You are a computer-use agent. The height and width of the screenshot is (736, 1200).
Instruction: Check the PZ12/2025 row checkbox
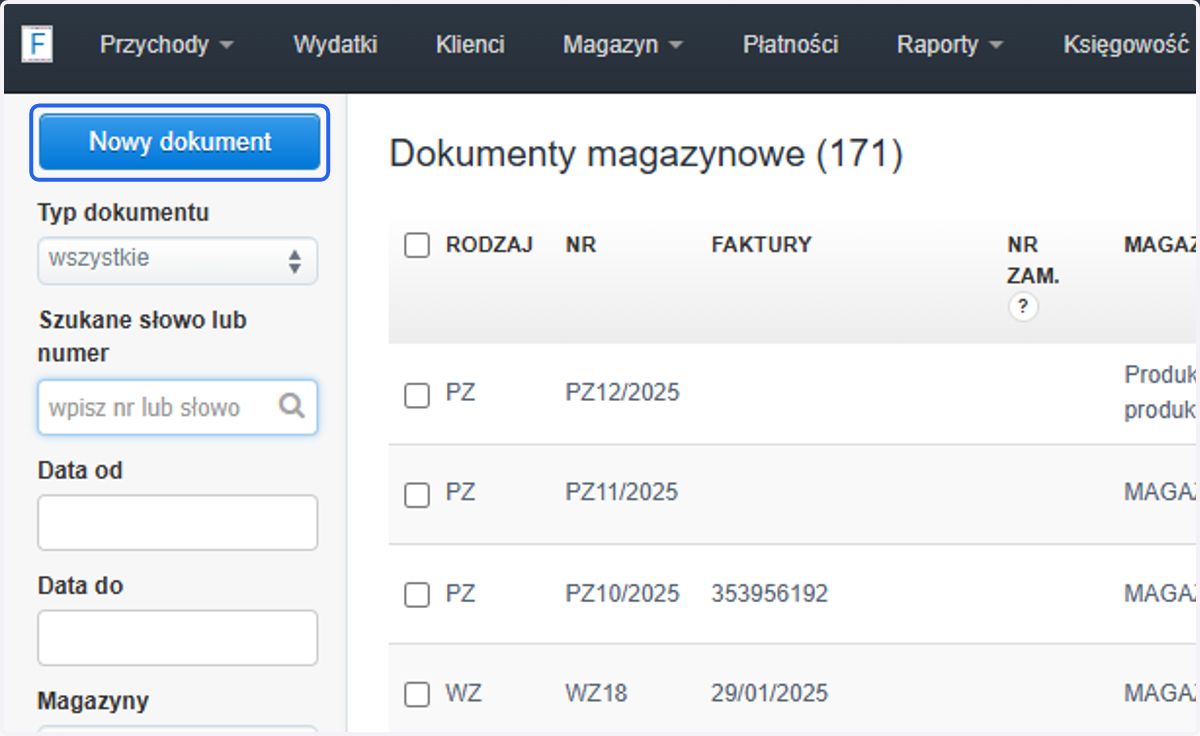(417, 395)
